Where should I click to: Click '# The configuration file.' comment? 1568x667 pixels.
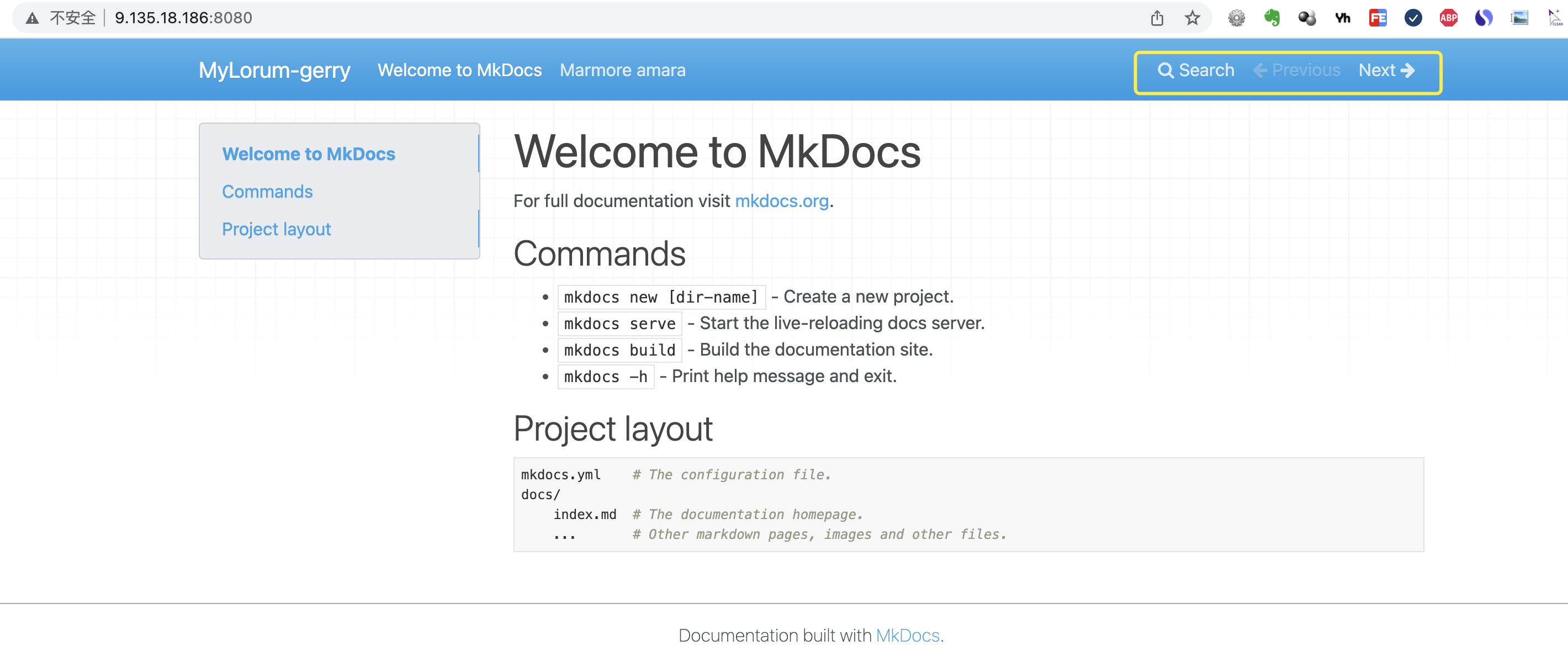tap(731, 475)
